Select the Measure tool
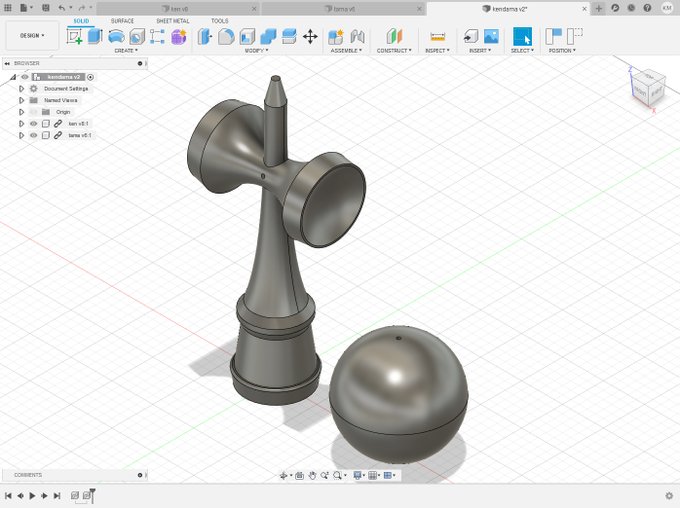The image size is (680, 508). (x=438, y=36)
